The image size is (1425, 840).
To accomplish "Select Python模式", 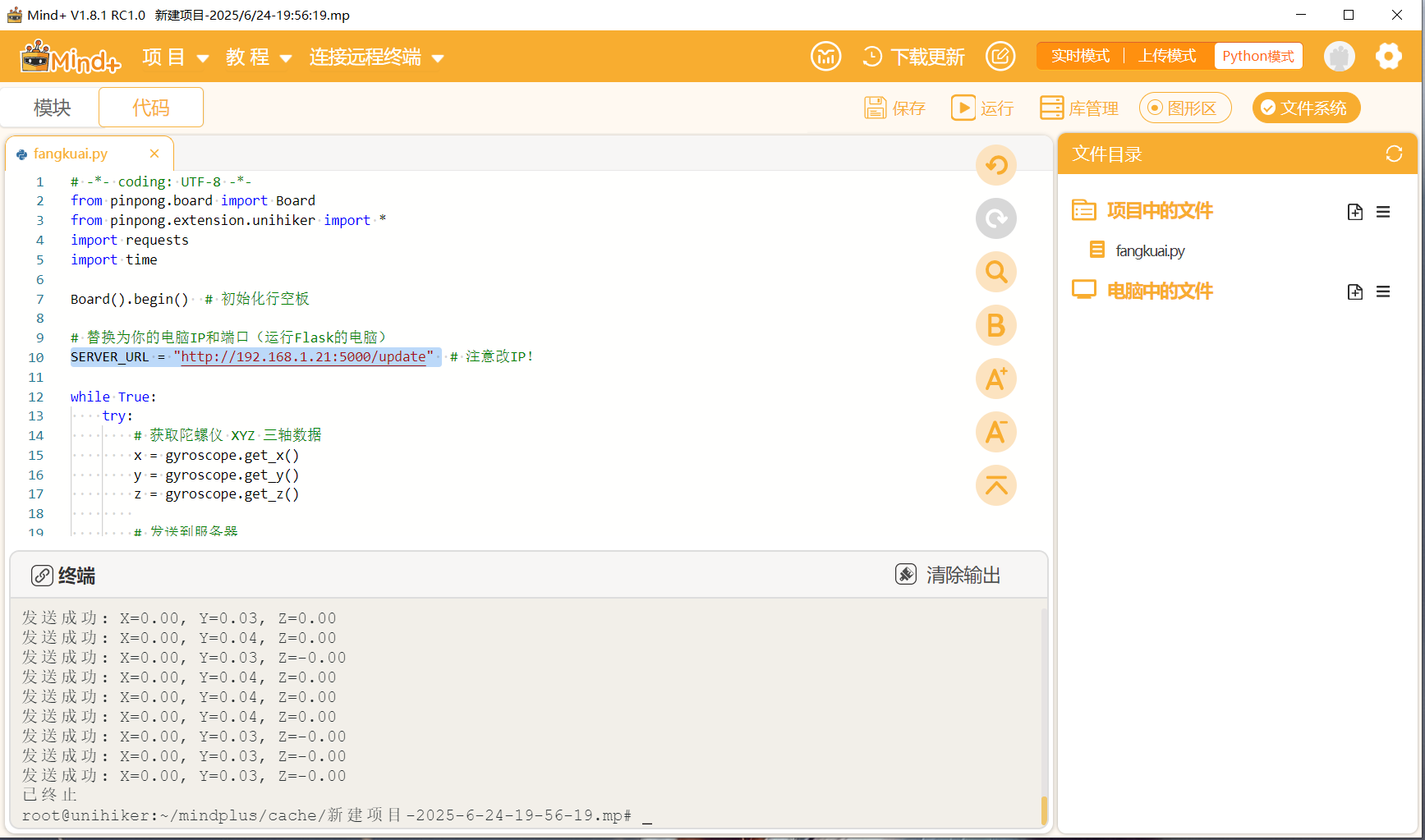I will [x=1258, y=56].
